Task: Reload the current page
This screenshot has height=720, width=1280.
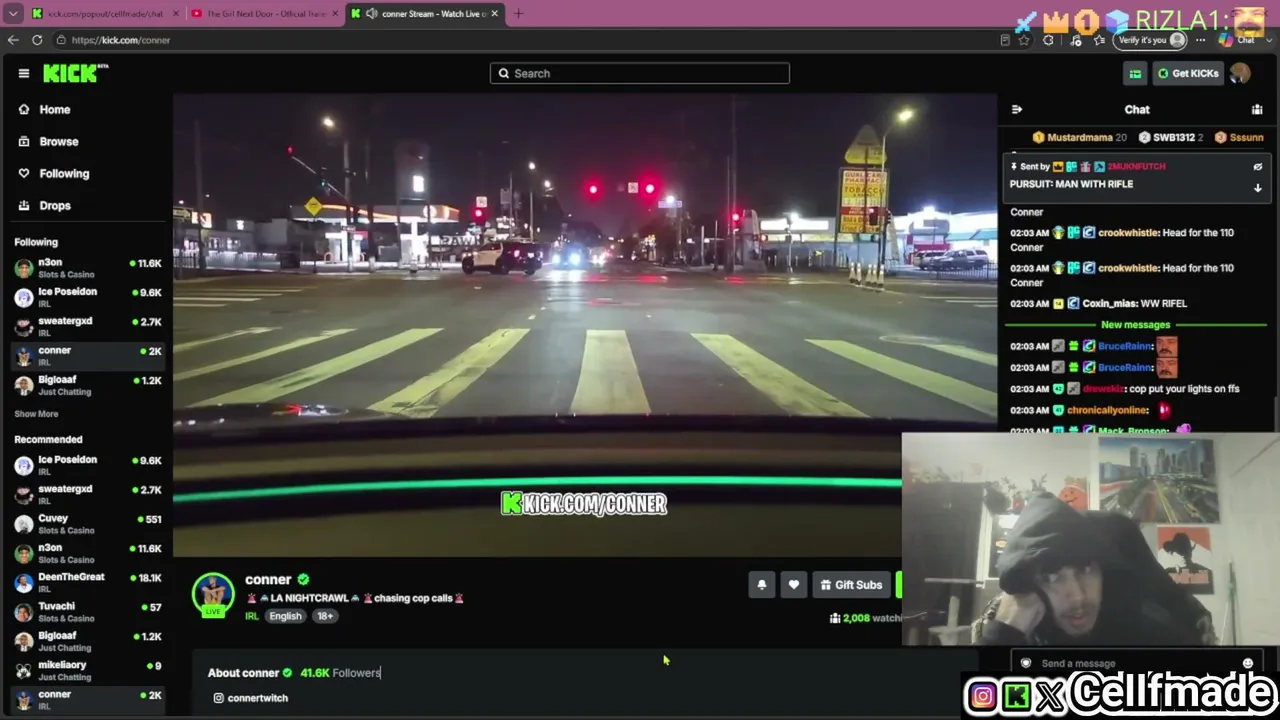Action: pos(37,40)
